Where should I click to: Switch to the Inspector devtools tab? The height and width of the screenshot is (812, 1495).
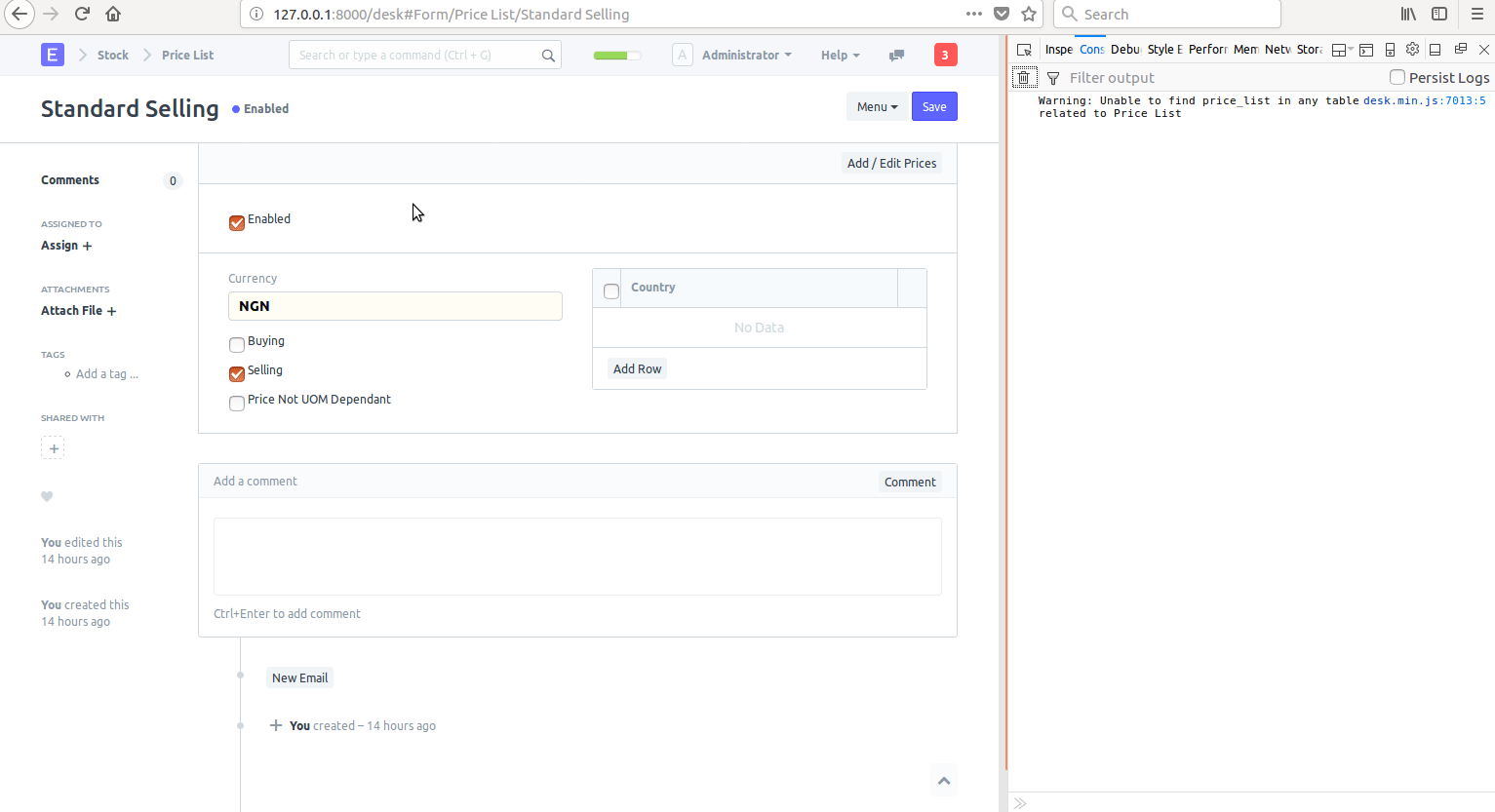(1058, 50)
